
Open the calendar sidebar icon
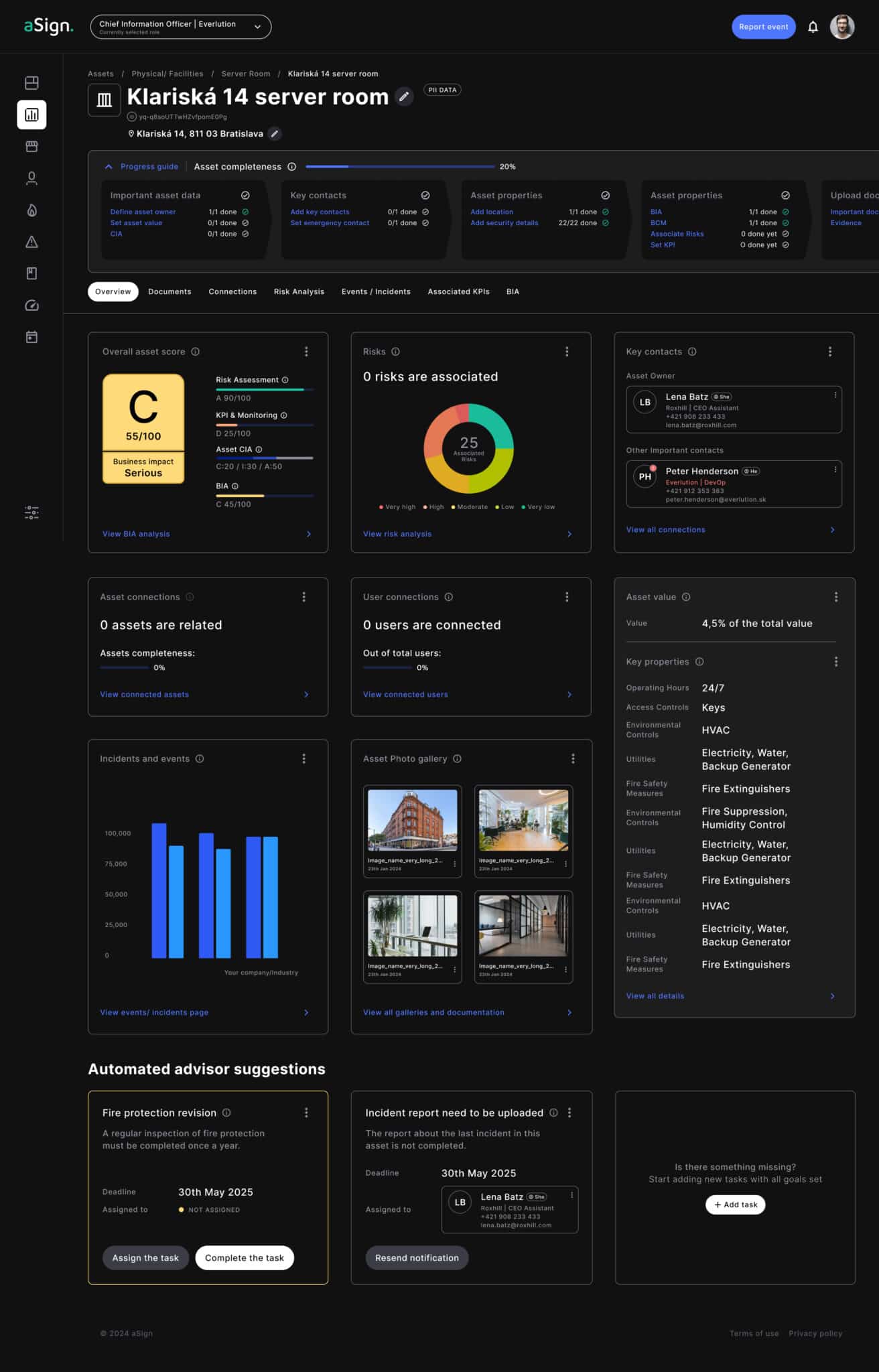pos(31,337)
